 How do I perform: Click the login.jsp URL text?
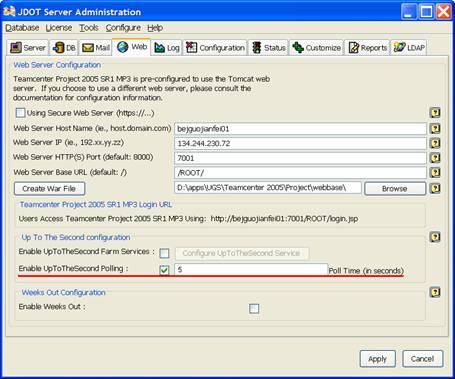click(284, 219)
